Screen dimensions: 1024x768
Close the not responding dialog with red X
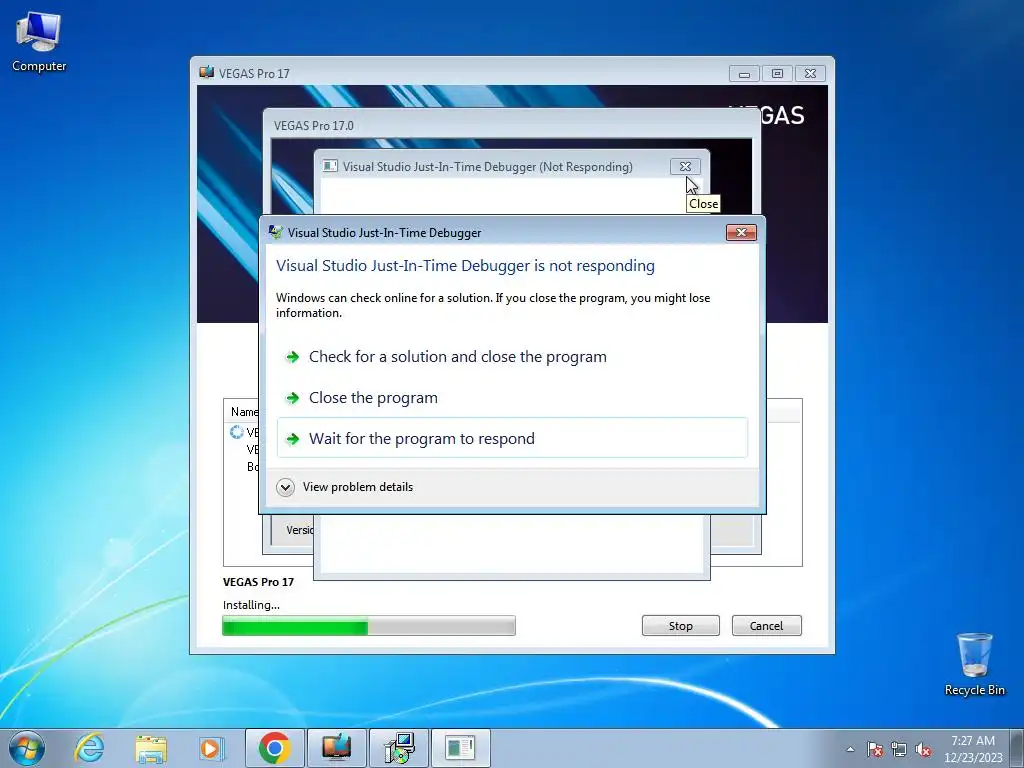pyautogui.click(x=741, y=232)
